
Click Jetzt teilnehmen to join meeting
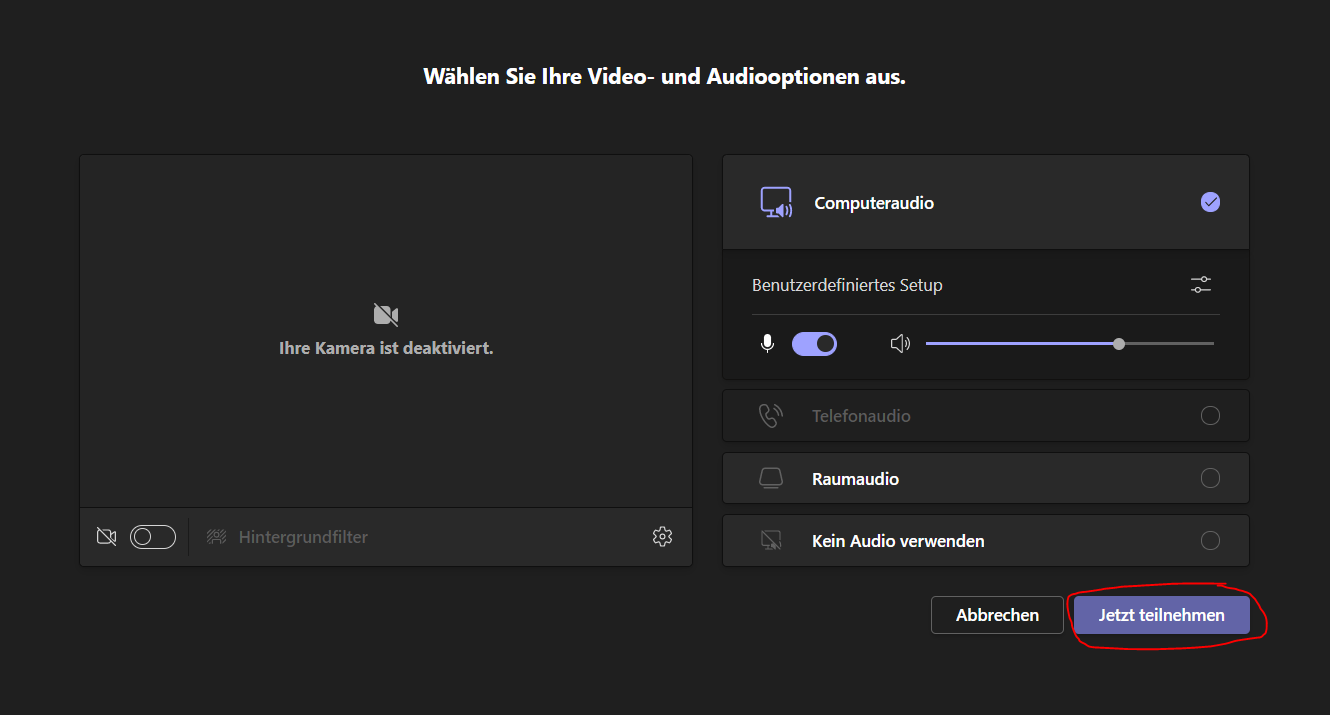coord(1161,615)
